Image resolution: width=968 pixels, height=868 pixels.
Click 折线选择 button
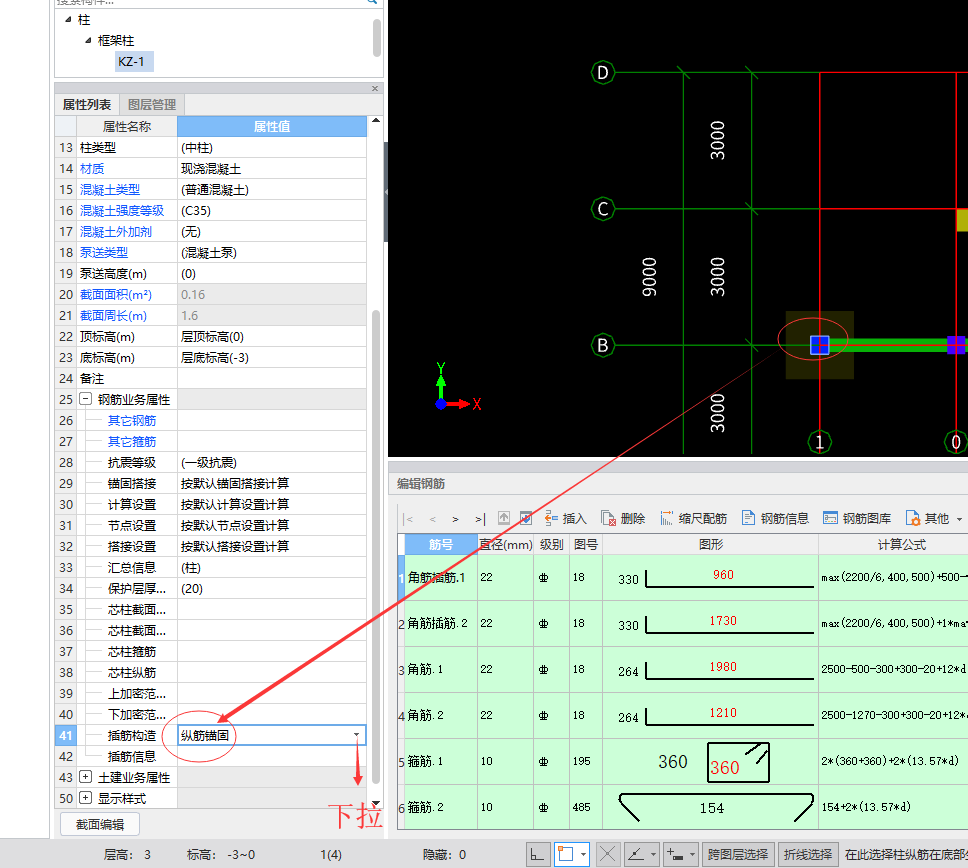(807, 854)
